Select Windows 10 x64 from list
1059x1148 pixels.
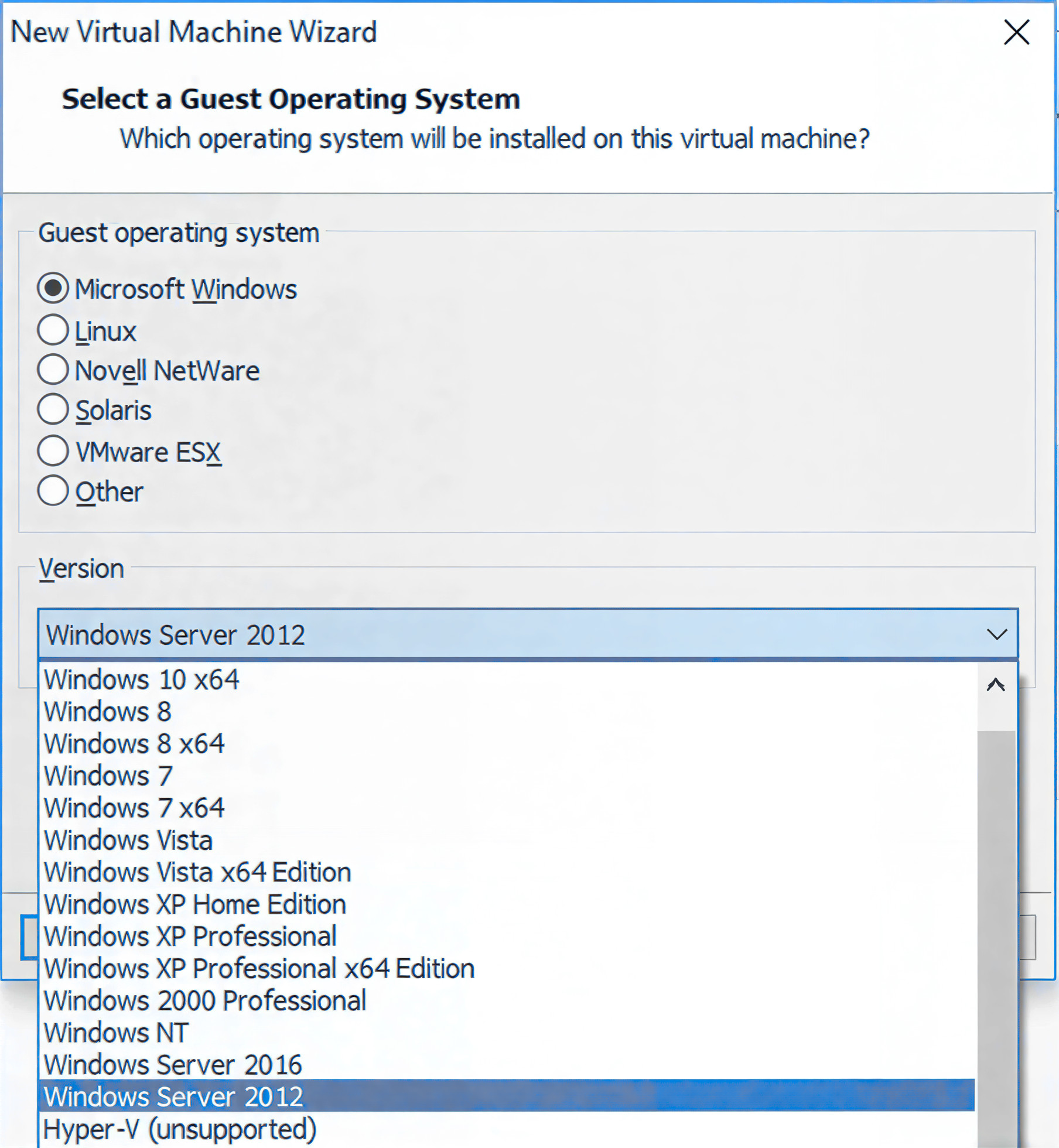pos(142,679)
